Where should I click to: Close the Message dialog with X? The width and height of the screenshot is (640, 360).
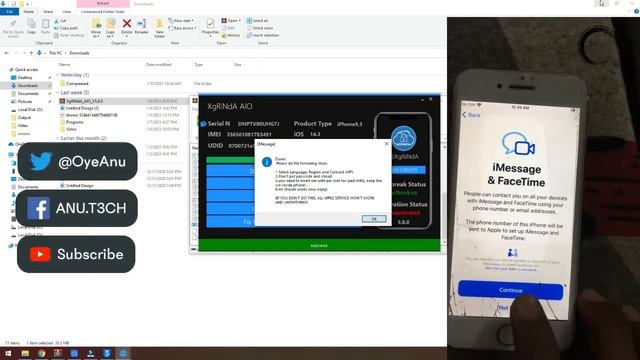(x=387, y=144)
